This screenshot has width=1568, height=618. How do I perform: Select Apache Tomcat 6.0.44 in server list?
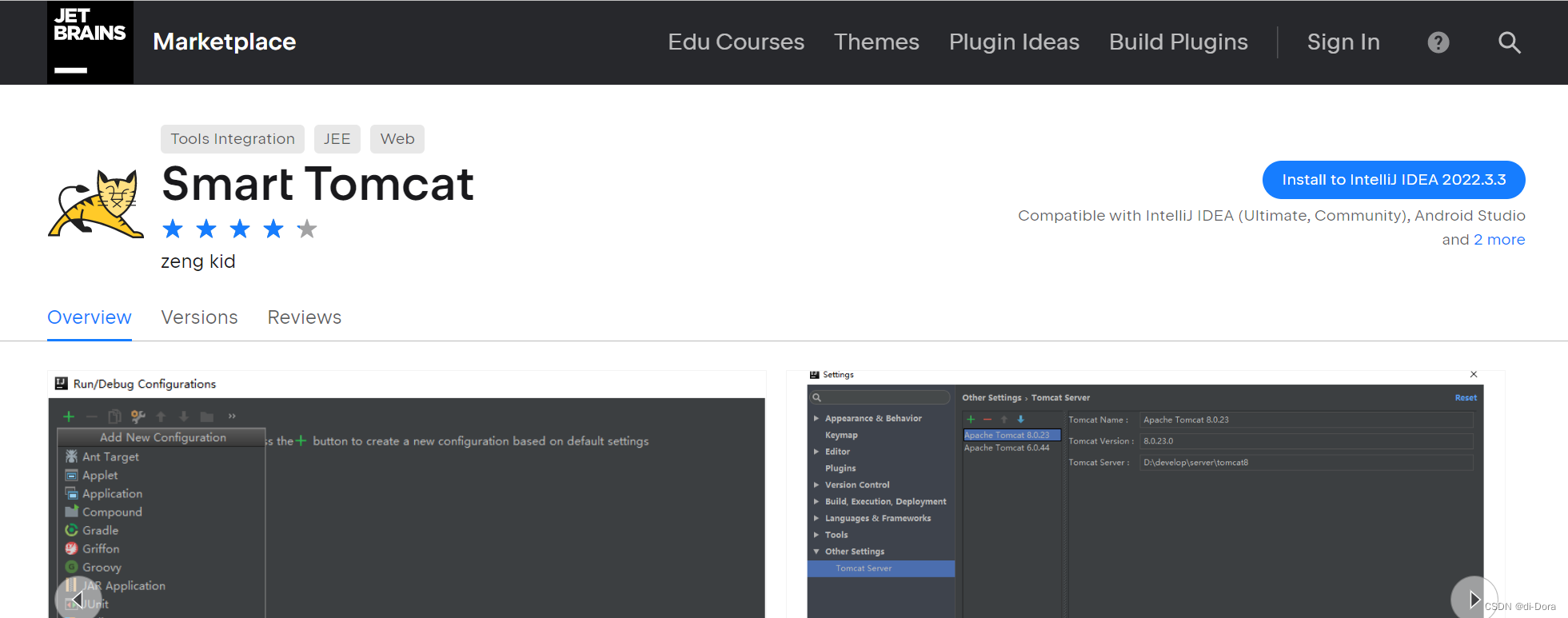coord(1007,448)
